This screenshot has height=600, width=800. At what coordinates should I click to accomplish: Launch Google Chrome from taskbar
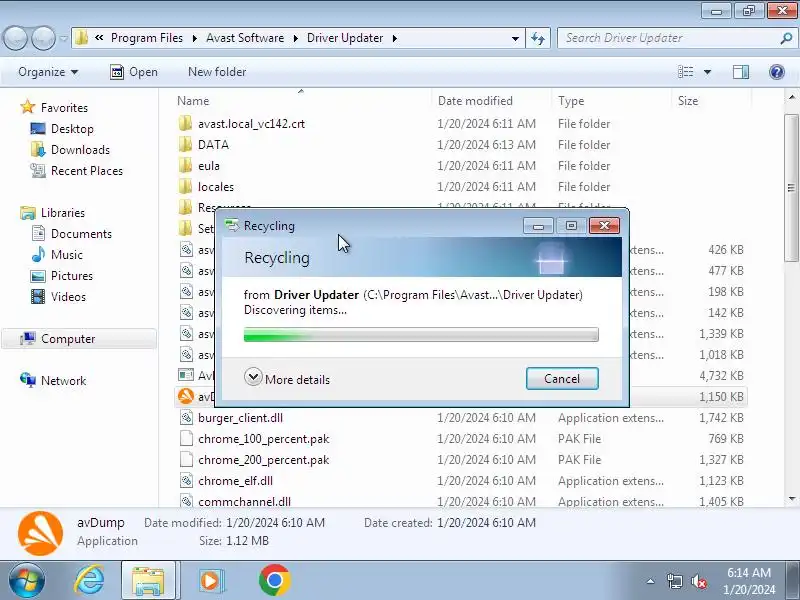pos(274,580)
